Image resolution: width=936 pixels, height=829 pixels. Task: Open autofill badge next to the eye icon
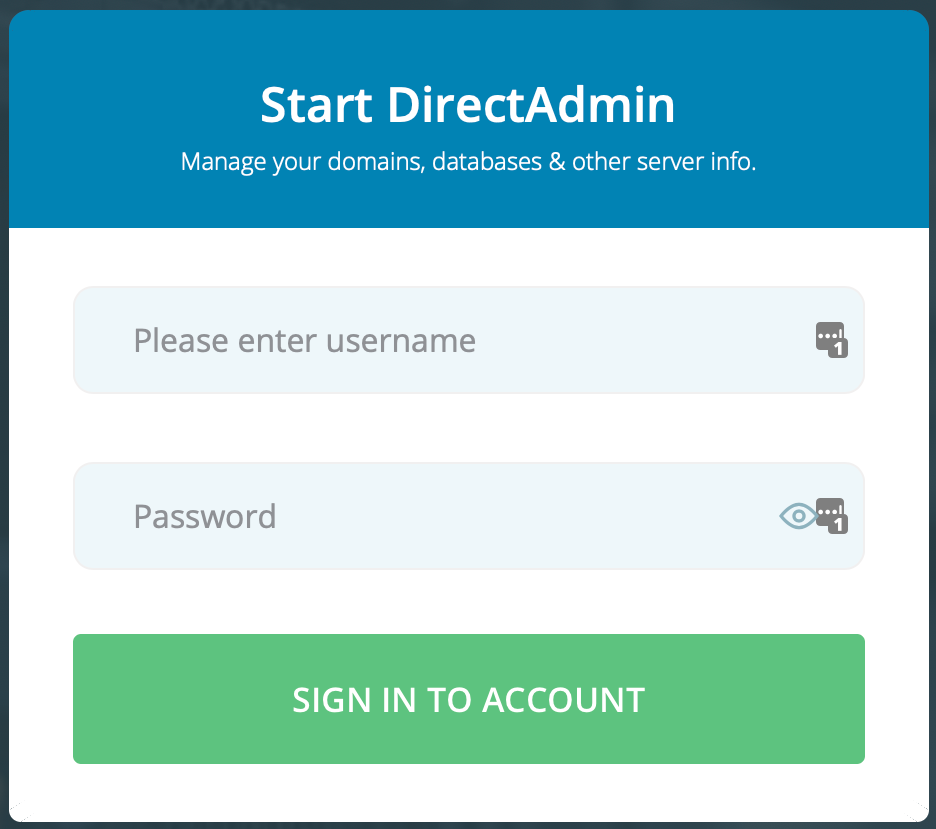831,516
